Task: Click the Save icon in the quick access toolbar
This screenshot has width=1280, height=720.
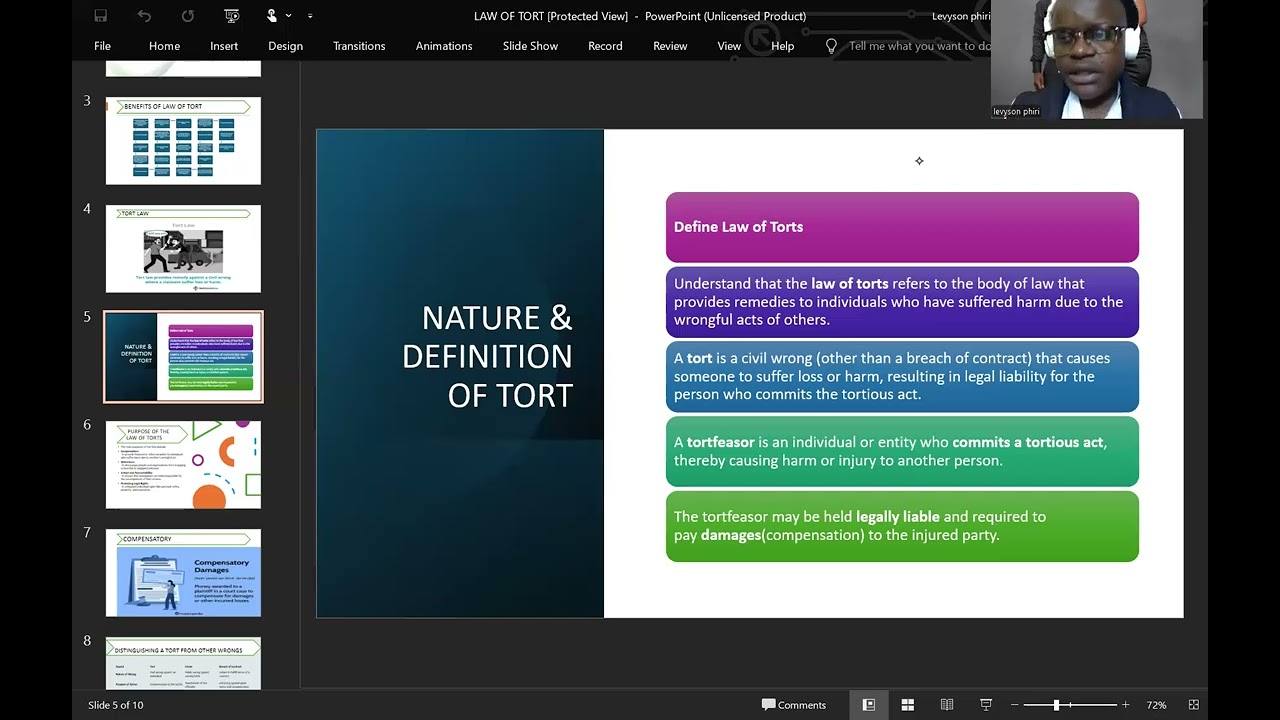Action: tap(100, 16)
